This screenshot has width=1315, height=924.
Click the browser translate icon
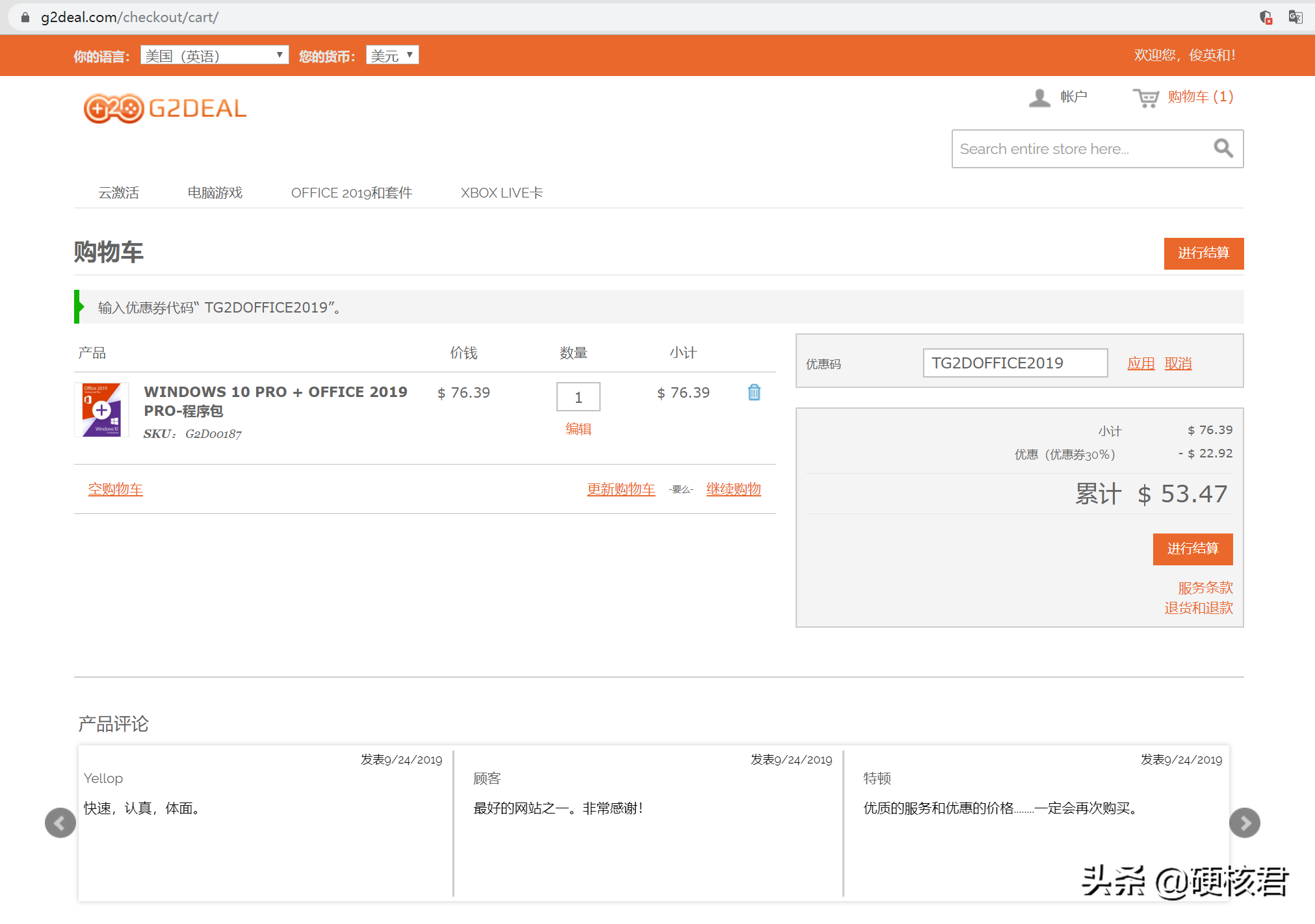[x=1295, y=17]
